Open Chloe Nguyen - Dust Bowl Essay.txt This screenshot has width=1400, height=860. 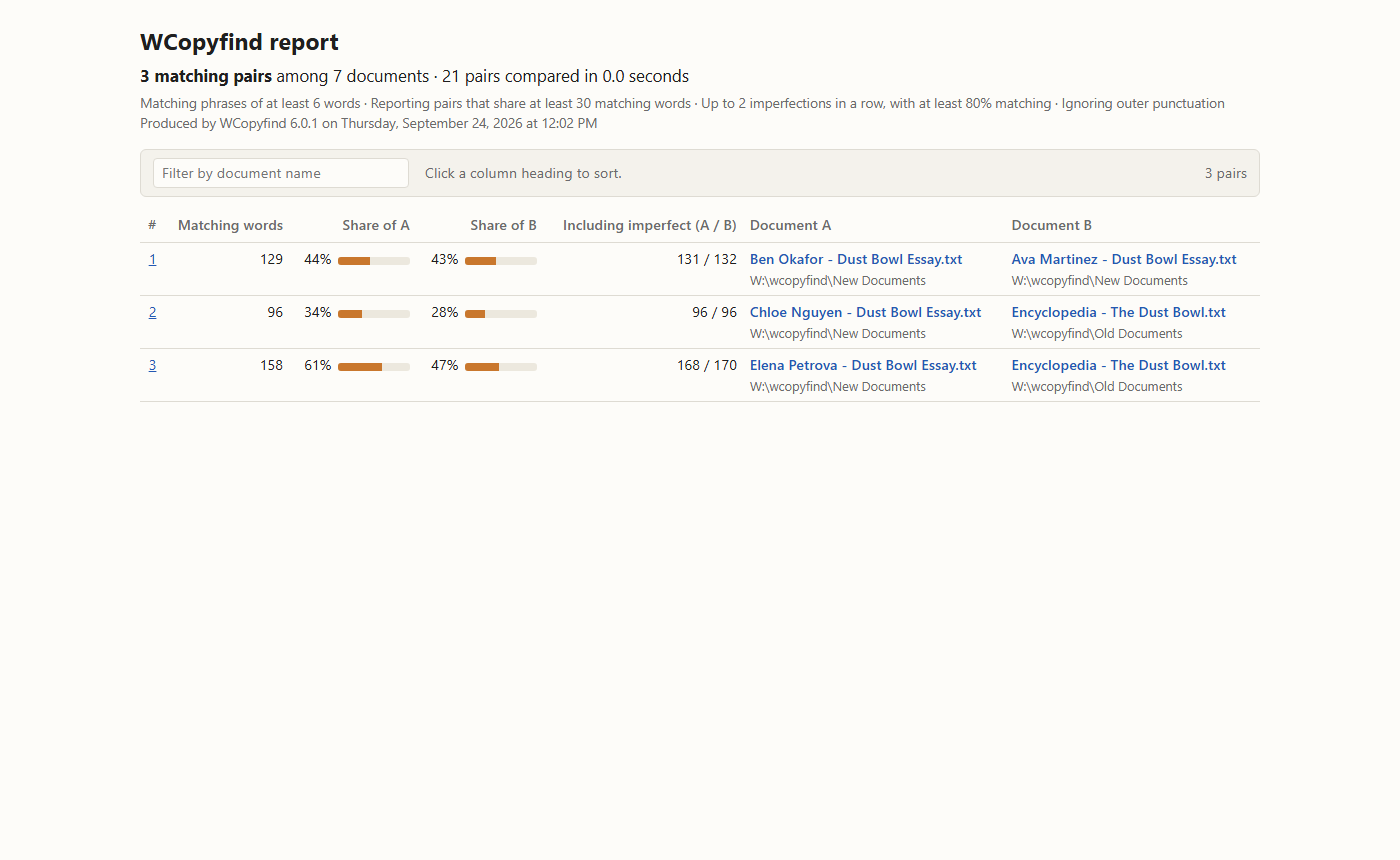click(866, 312)
